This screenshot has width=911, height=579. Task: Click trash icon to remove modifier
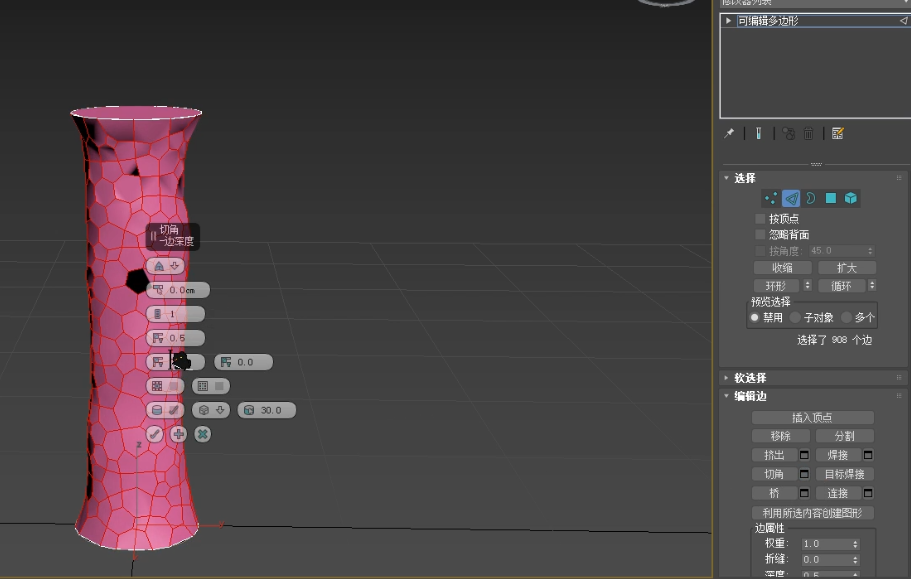point(808,134)
